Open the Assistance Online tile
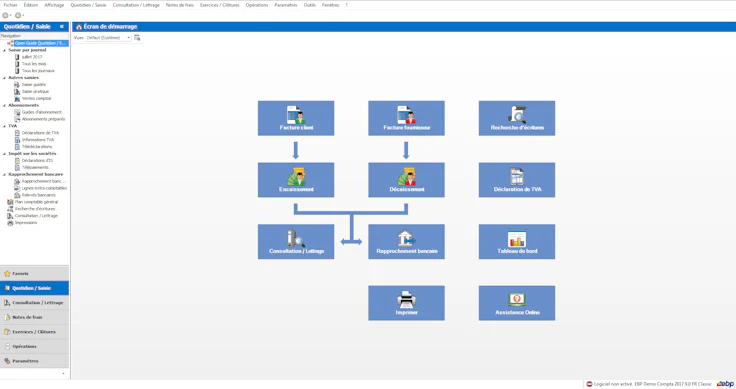This screenshot has width=736, height=389. pos(517,303)
